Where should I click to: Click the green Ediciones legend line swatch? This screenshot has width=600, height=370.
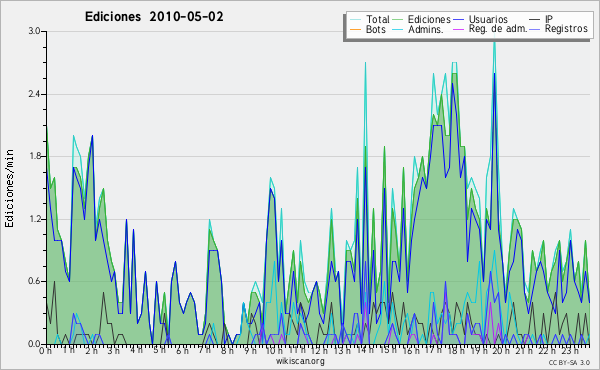click(x=398, y=20)
